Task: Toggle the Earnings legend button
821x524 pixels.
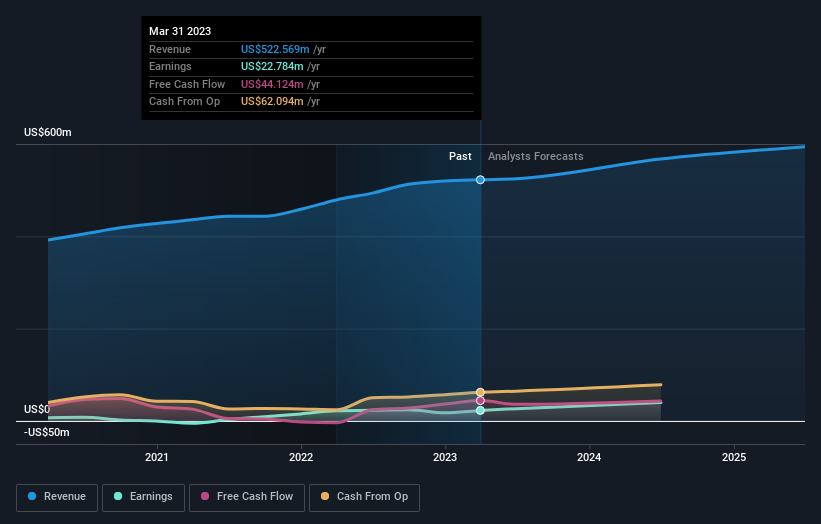Action: click(x=143, y=497)
